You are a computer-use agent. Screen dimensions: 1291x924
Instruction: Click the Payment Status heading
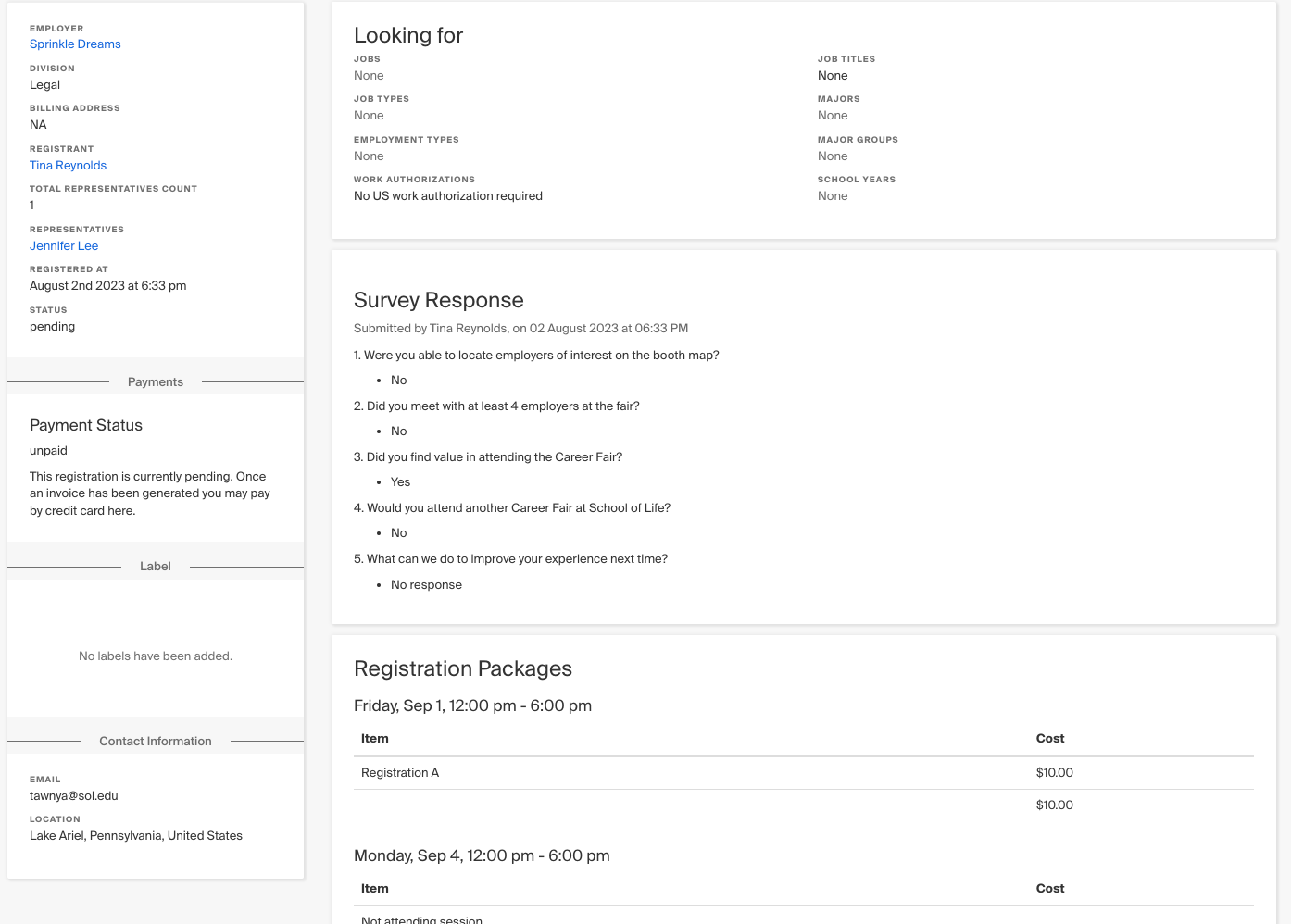86,425
